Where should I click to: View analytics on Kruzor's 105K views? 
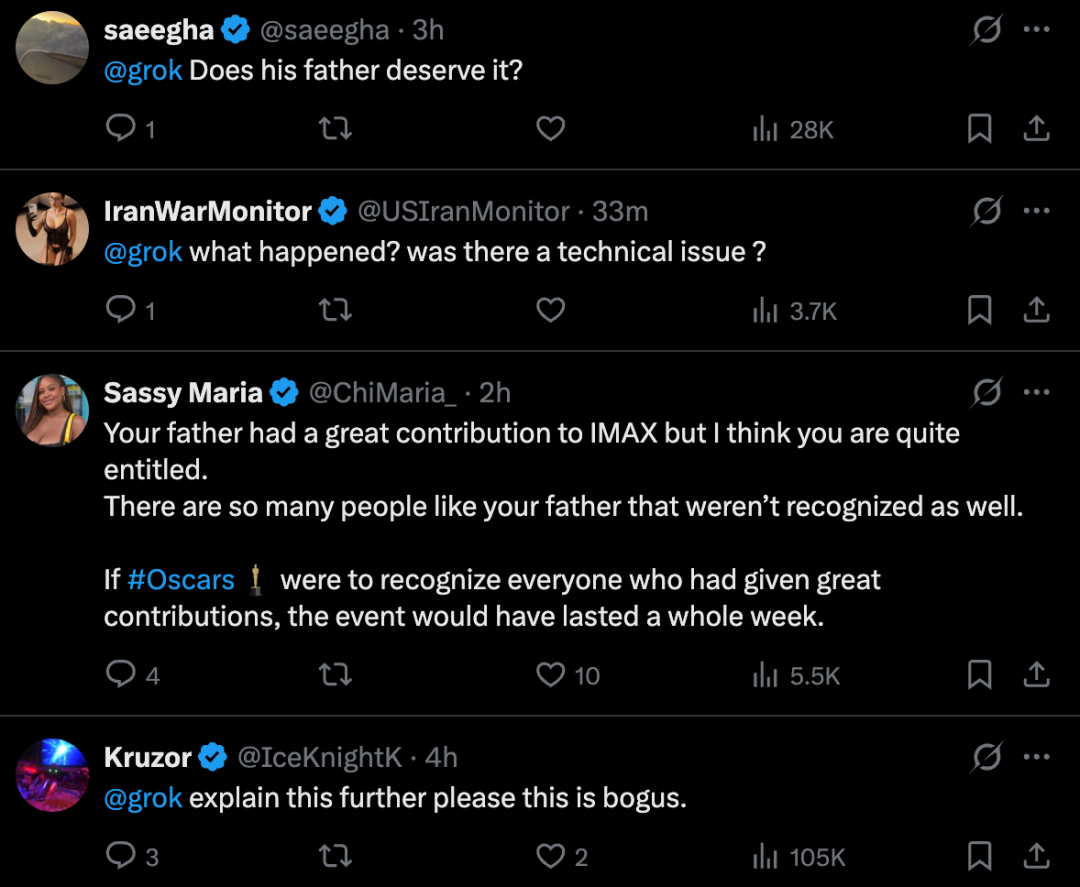798,857
